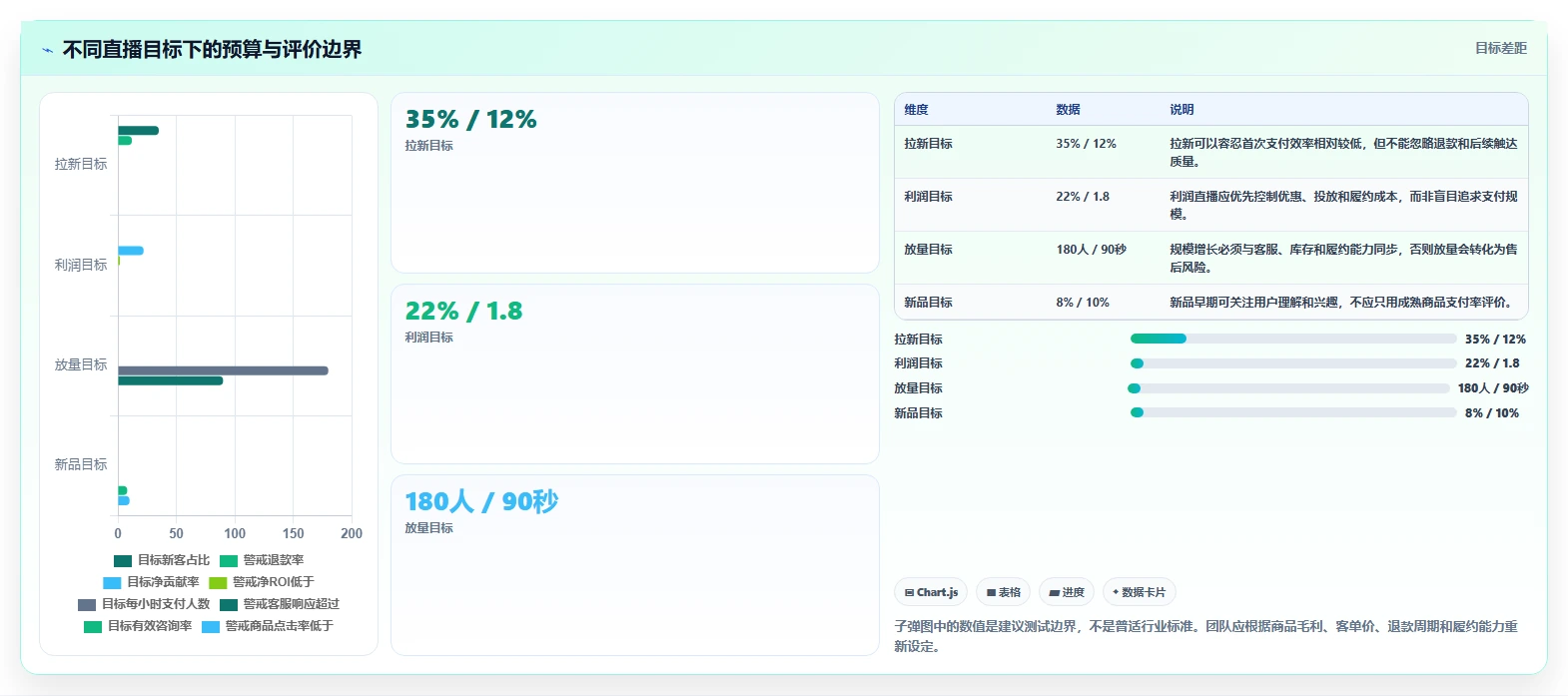Click the large 180人 / 90秒 card value
This screenshot has width=1568, height=696.
pos(481,501)
